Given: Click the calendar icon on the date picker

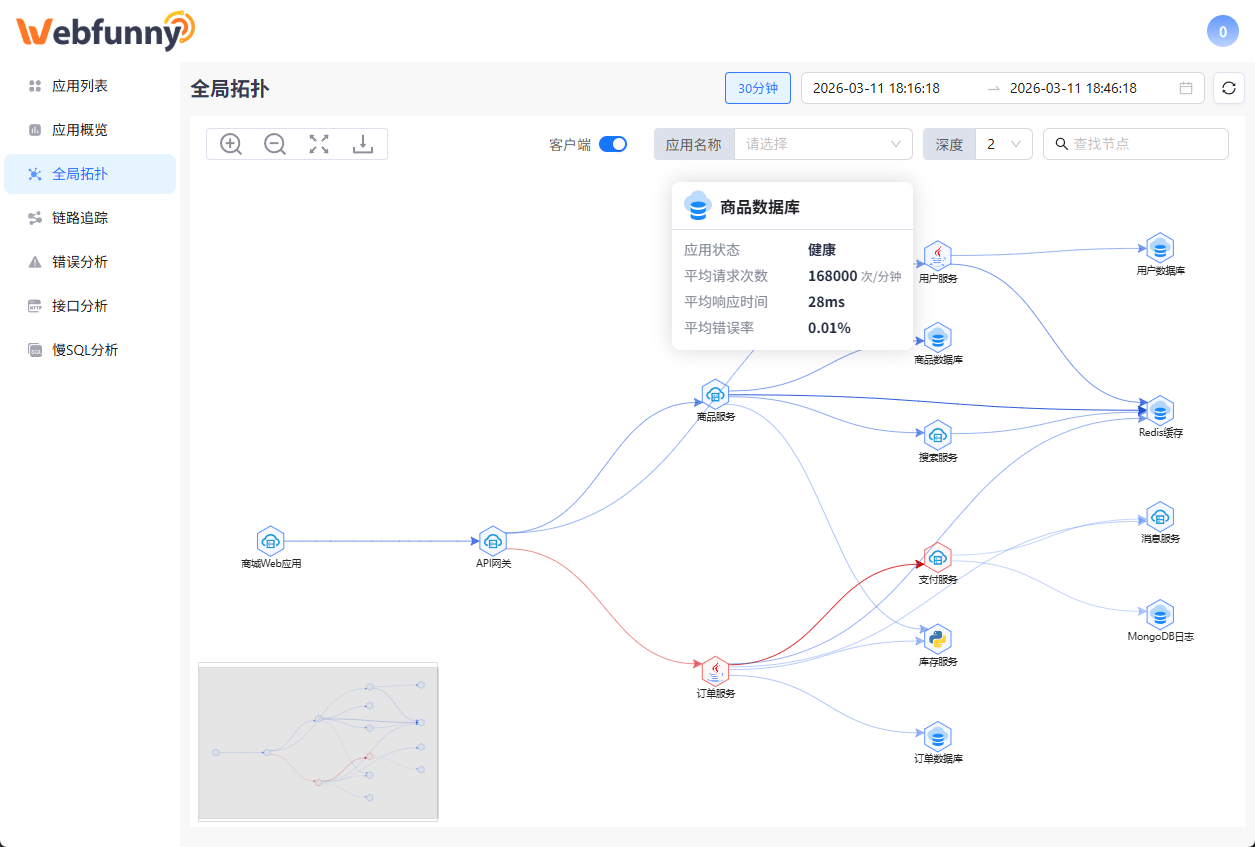Looking at the screenshot, I should pos(1186,88).
